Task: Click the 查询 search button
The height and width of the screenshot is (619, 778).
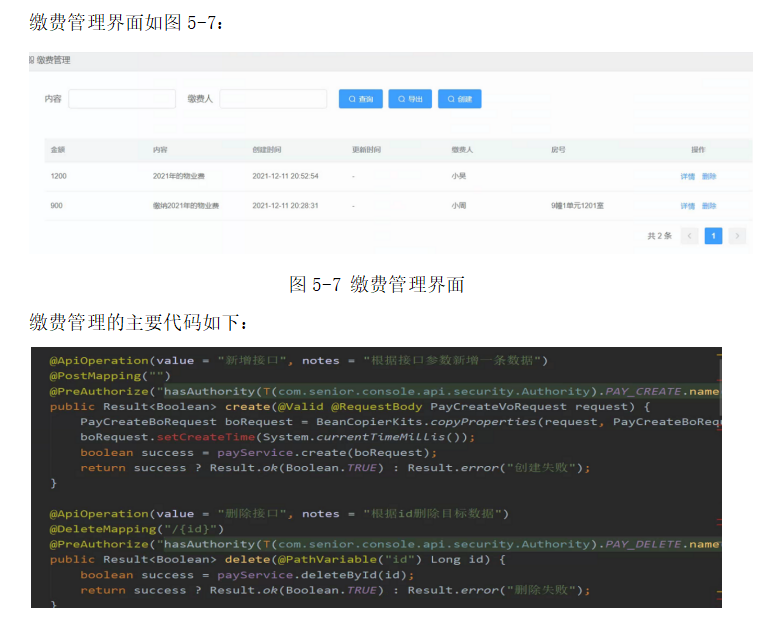Action: 360,99
